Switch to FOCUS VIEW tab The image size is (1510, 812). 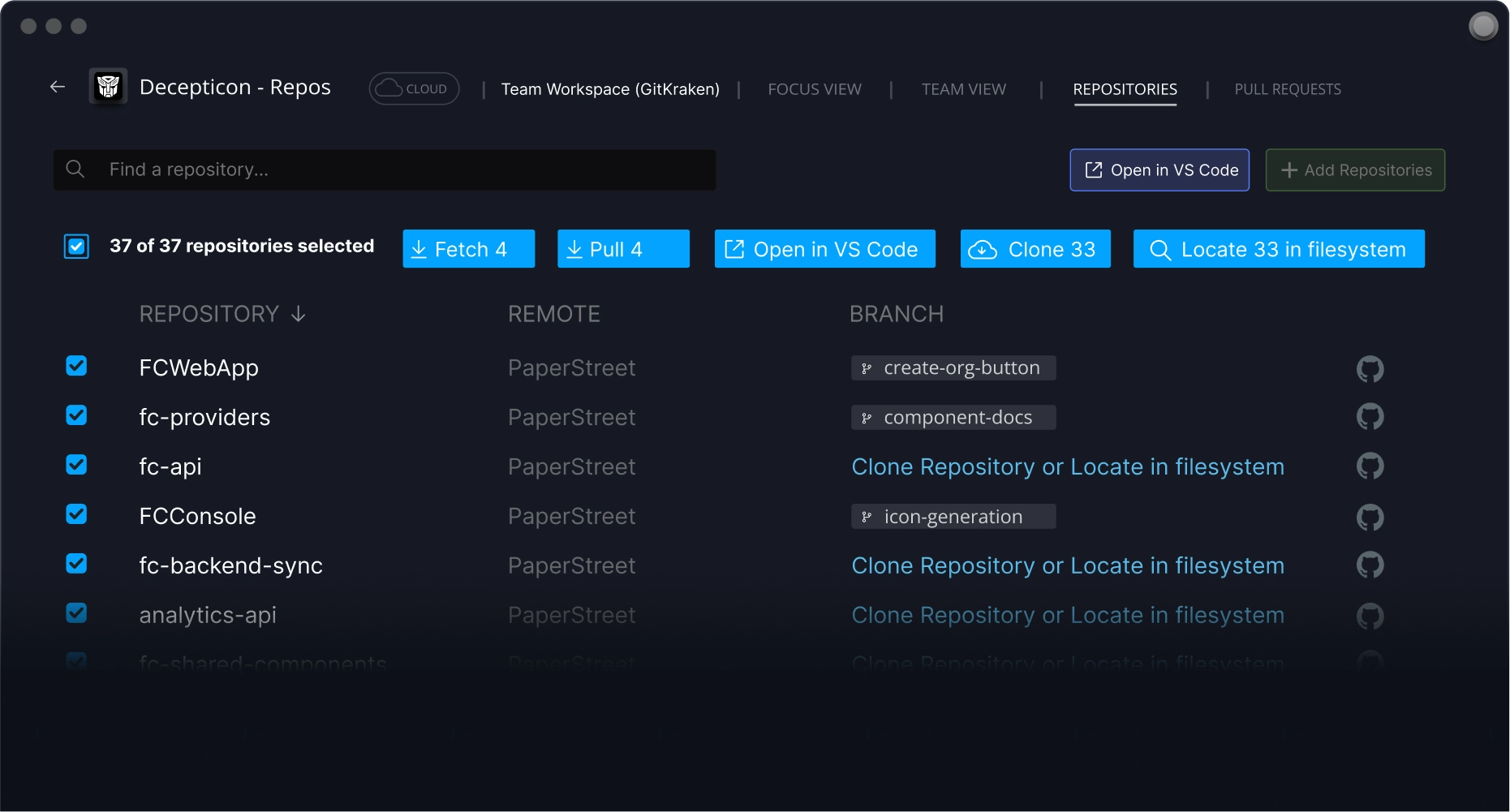click(x=815, y=89)
